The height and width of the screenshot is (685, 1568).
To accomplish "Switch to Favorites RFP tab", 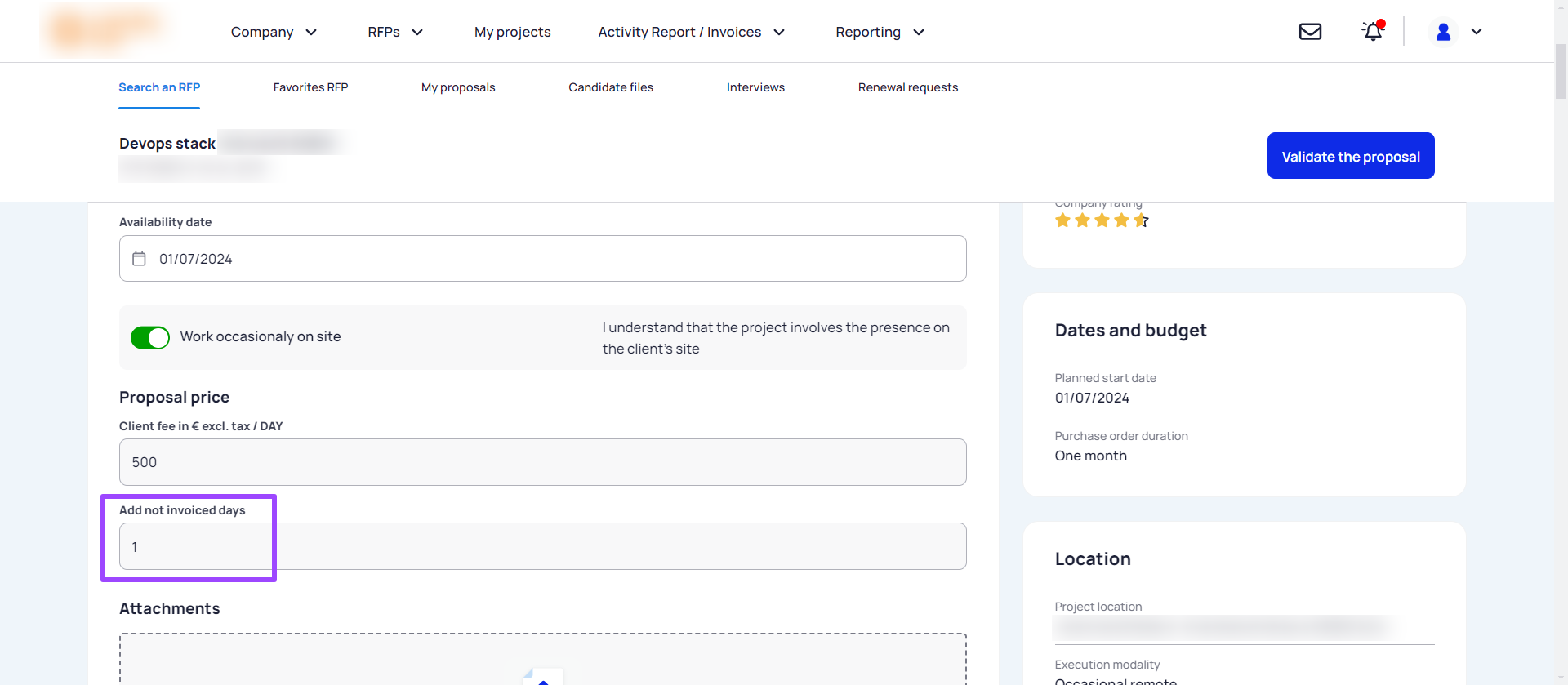I will [310, 87].
